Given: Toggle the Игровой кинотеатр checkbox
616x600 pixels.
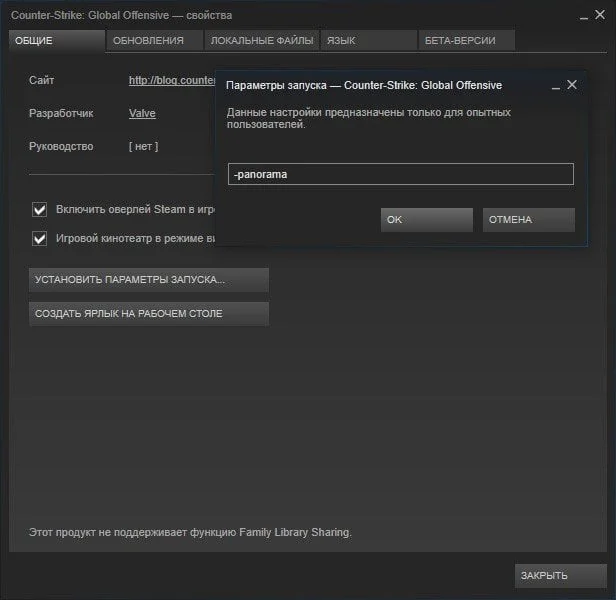Looking at the screenshot, I should (x=39, y=239).
